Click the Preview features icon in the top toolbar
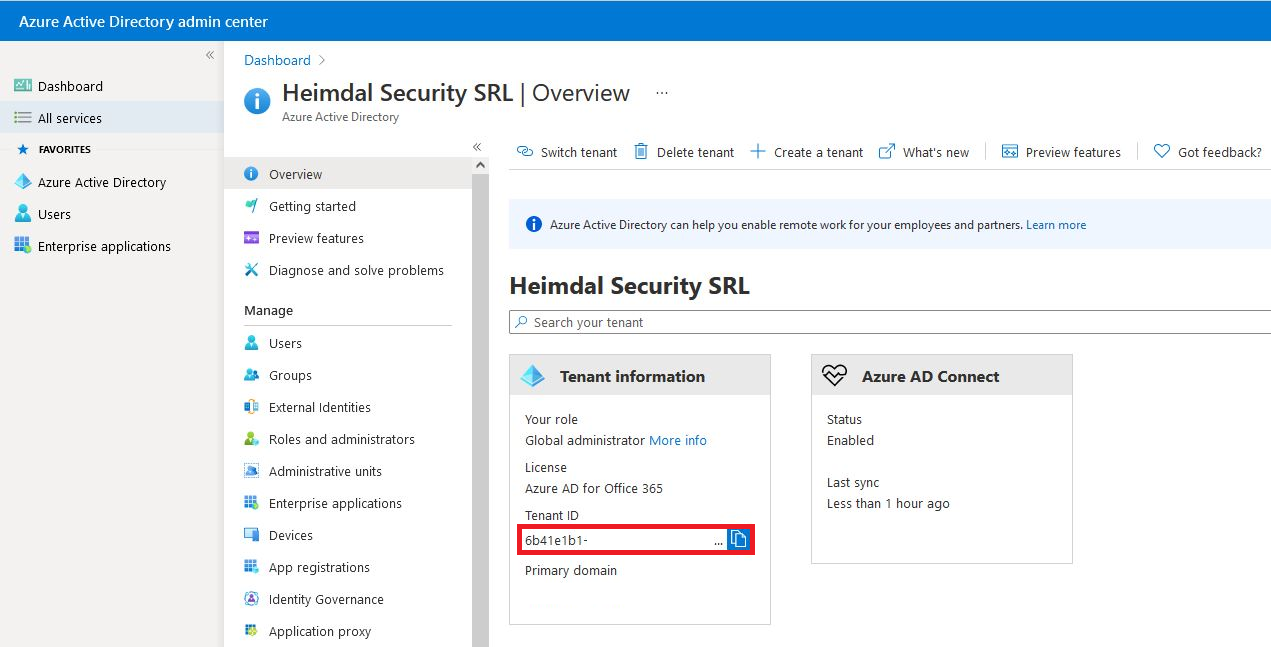The image size is (1271, 647). point(1009,152)
